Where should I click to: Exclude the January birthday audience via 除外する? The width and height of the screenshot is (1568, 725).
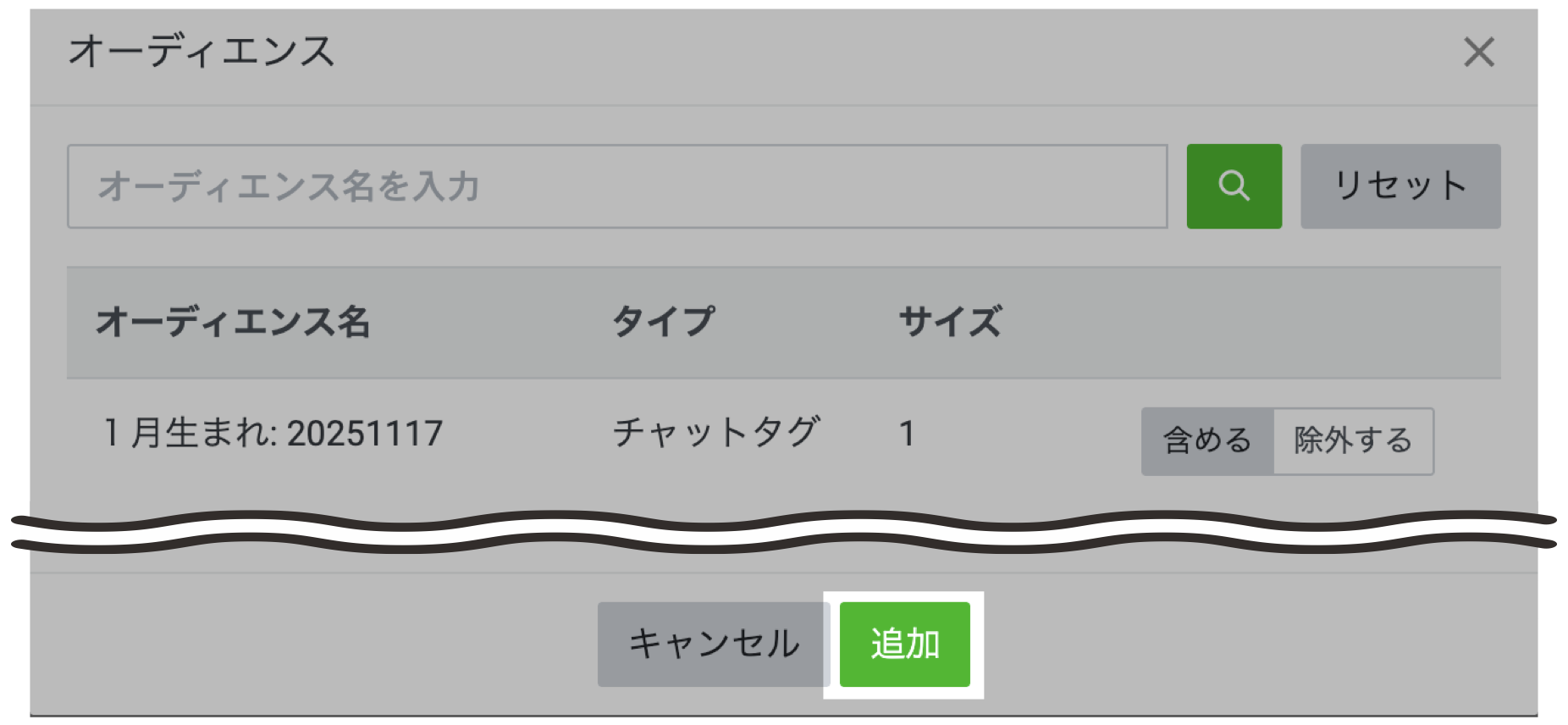1352,440
